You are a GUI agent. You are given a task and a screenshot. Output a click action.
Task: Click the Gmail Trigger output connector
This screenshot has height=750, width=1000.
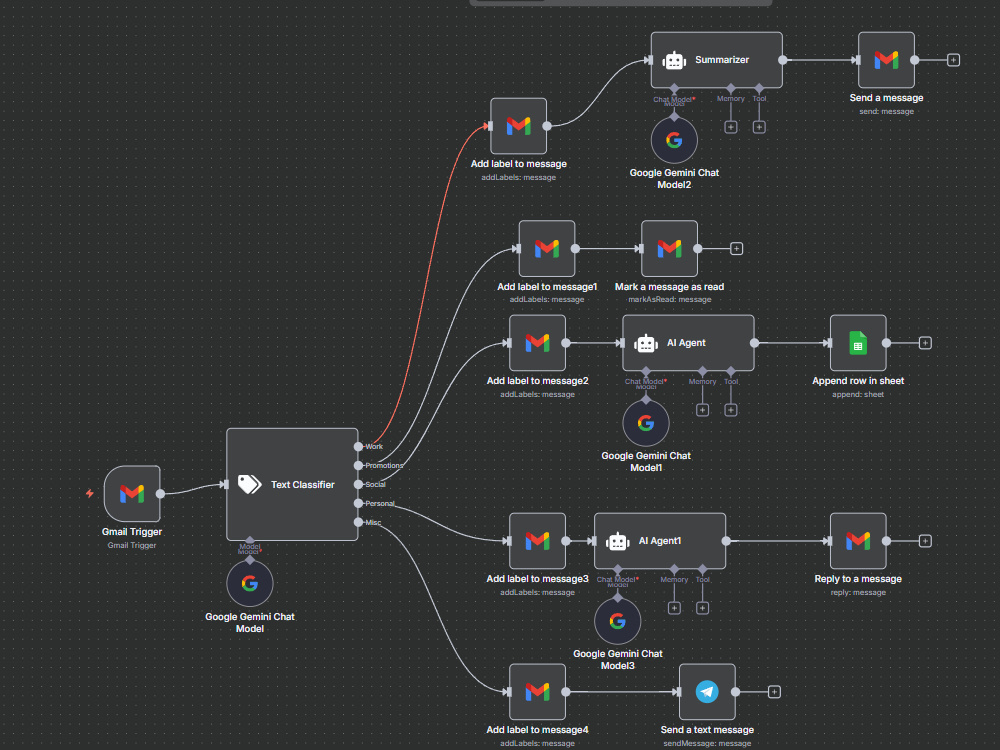tap(161, 494)
